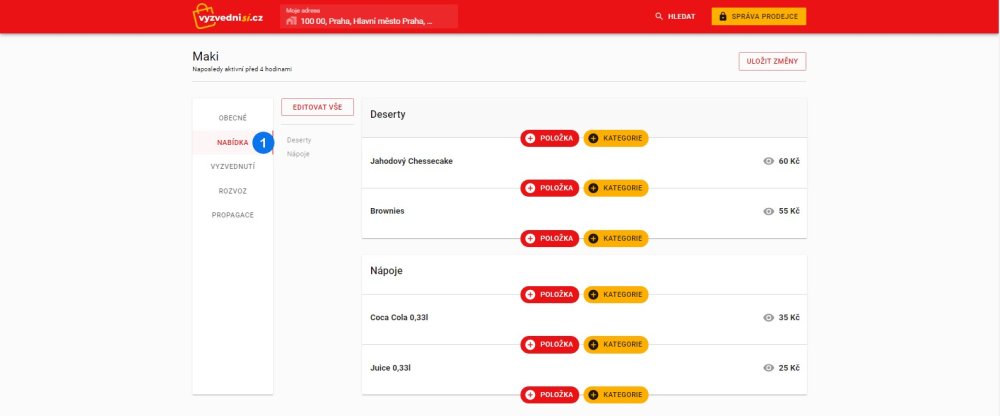Click the Editovat vše button

(317, 107)
